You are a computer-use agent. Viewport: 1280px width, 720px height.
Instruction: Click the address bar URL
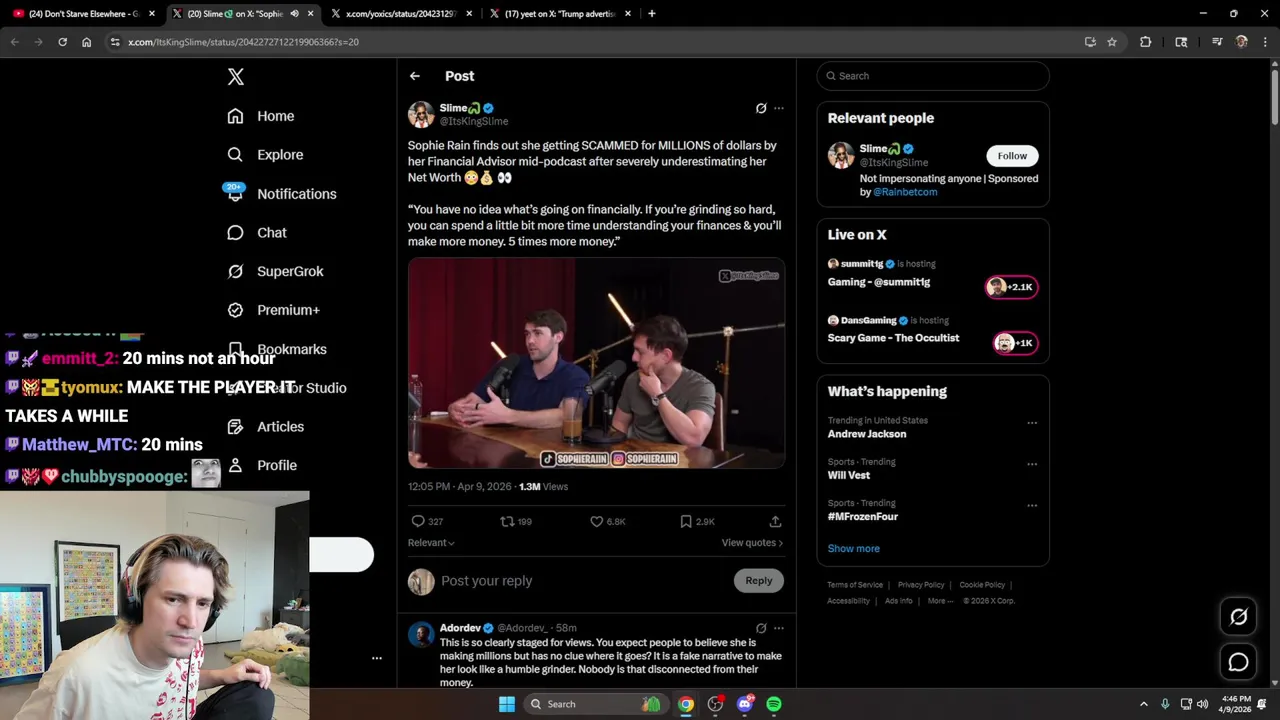[243, 42]
